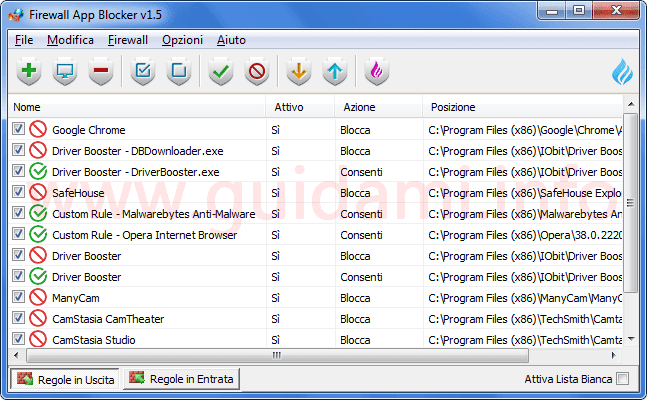The height and width of the screenshot is (400, 647).
Task: Toggle the Opera Internet Browser rule checkbox
Action: (18, 234)
